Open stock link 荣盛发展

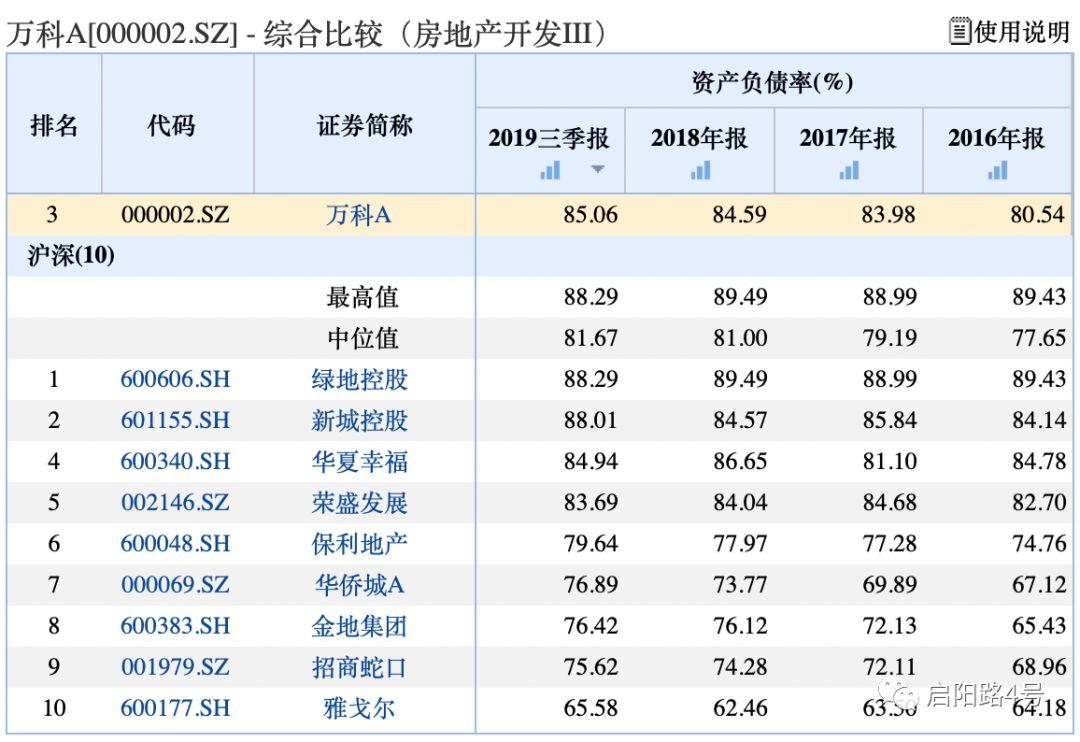click(360, 502)
